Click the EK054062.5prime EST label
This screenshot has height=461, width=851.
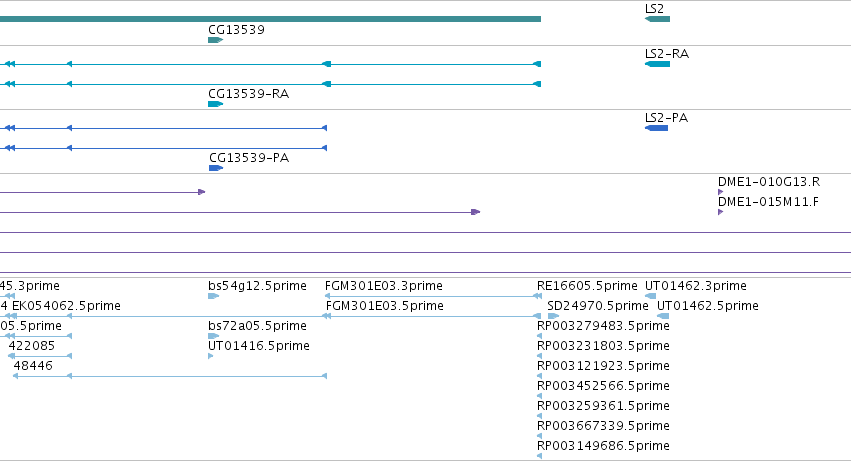[x=66, y=306]
